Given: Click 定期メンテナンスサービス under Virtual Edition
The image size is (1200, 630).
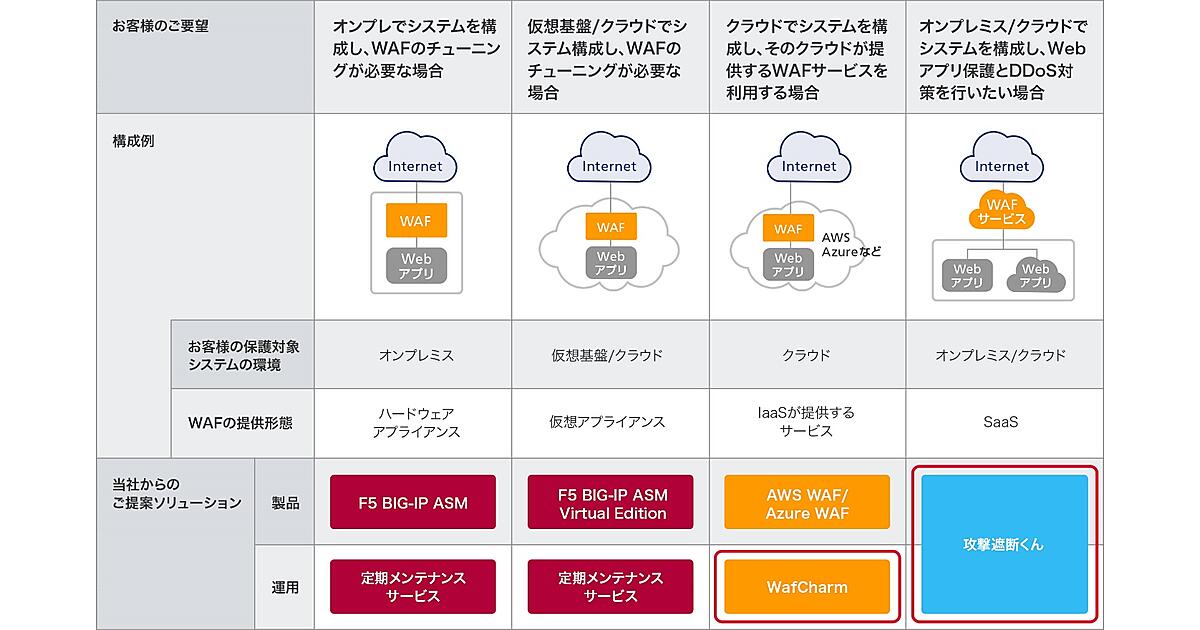Looking at the screenshot, I should tap(613, 587).
